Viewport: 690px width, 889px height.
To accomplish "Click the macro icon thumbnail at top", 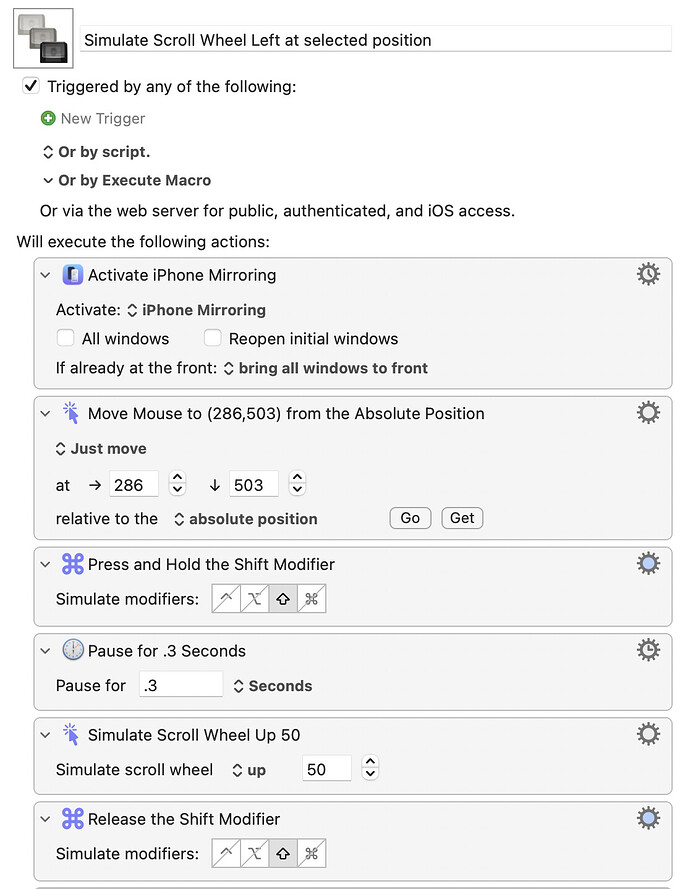I will (x=42, y=38).
